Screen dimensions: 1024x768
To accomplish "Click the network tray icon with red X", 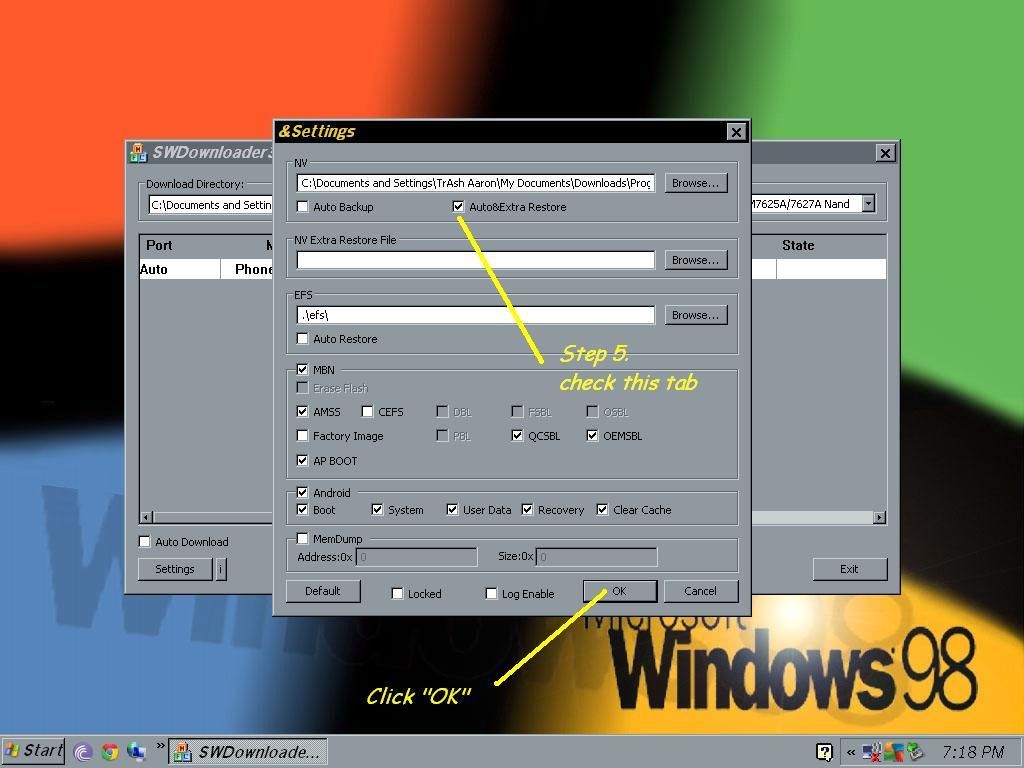I will coord(871,752).
